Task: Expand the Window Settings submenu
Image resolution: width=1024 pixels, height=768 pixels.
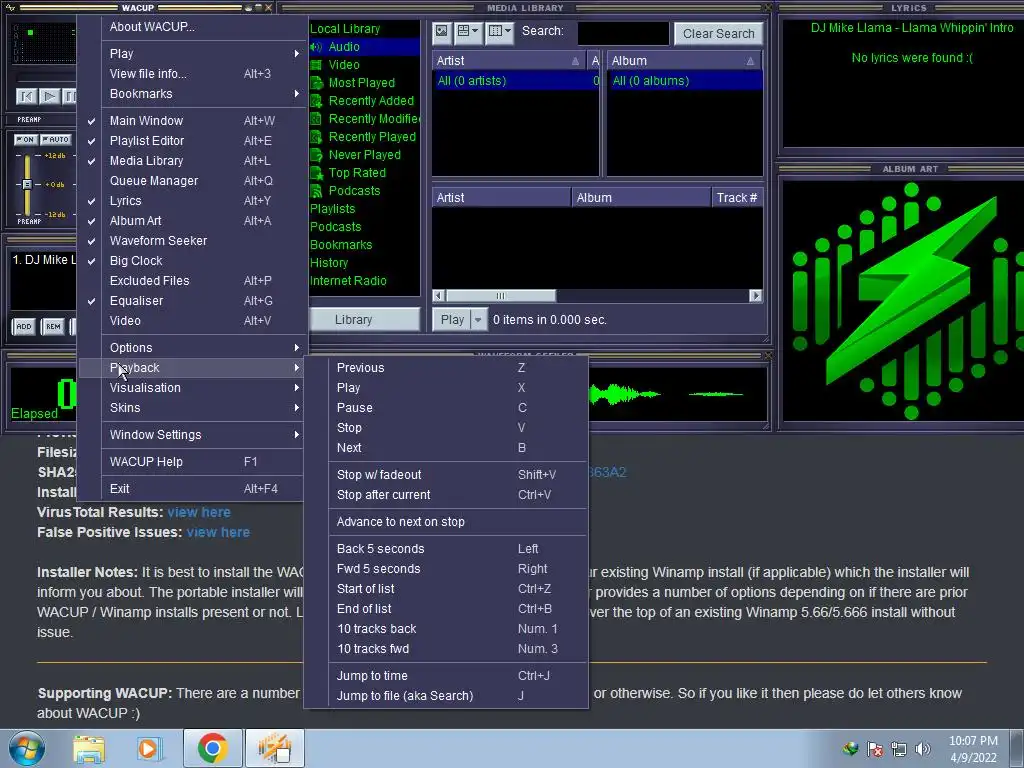Action: click(193, 435)
